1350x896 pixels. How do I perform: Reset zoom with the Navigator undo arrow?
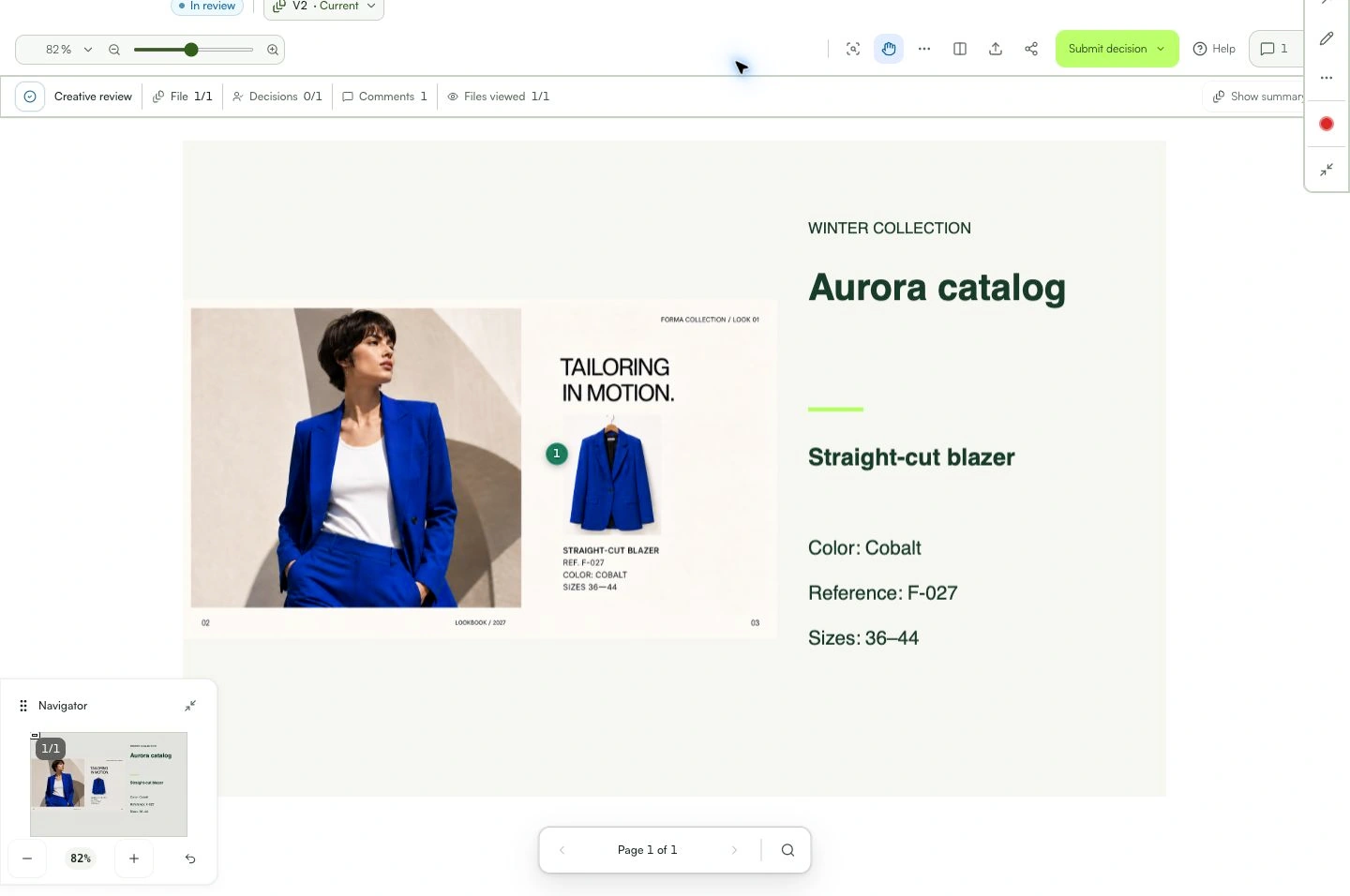[190, 859]
